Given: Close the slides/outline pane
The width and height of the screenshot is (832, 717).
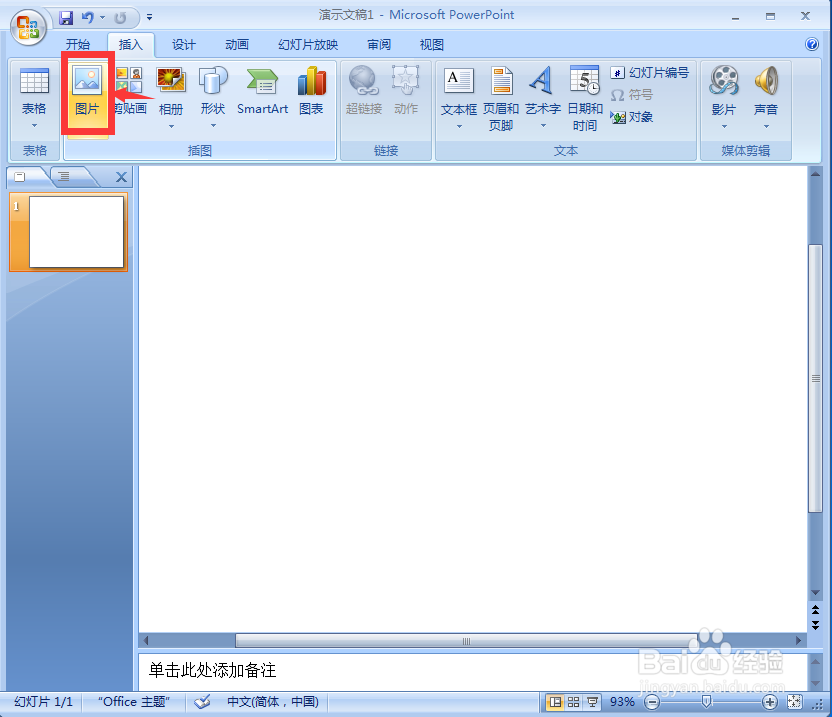Looking at the screenshot, I should (121, 177).
